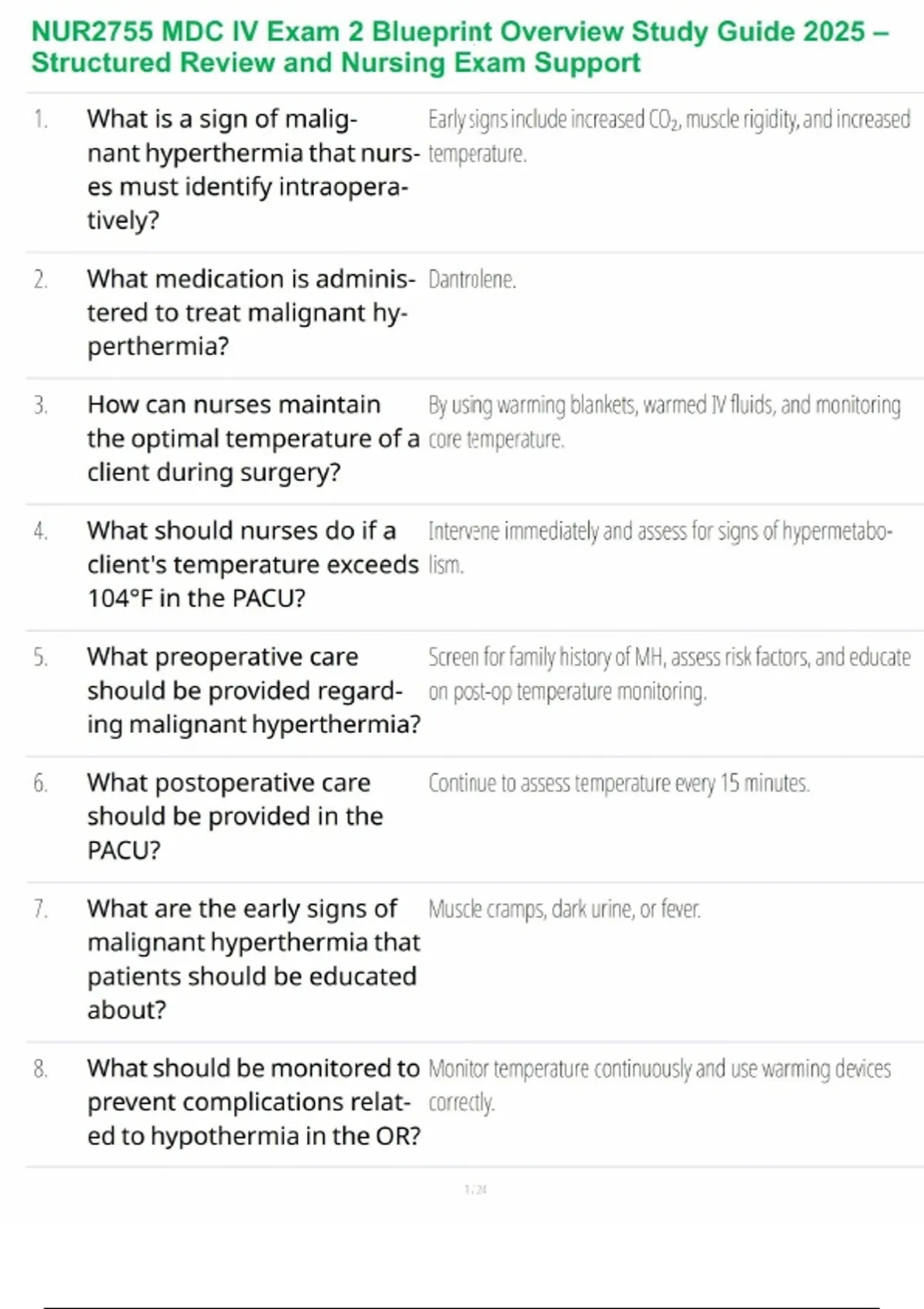Select the 'Monitor temperature continuously' answer
924x1309 pixels.
pos(659,1085)
